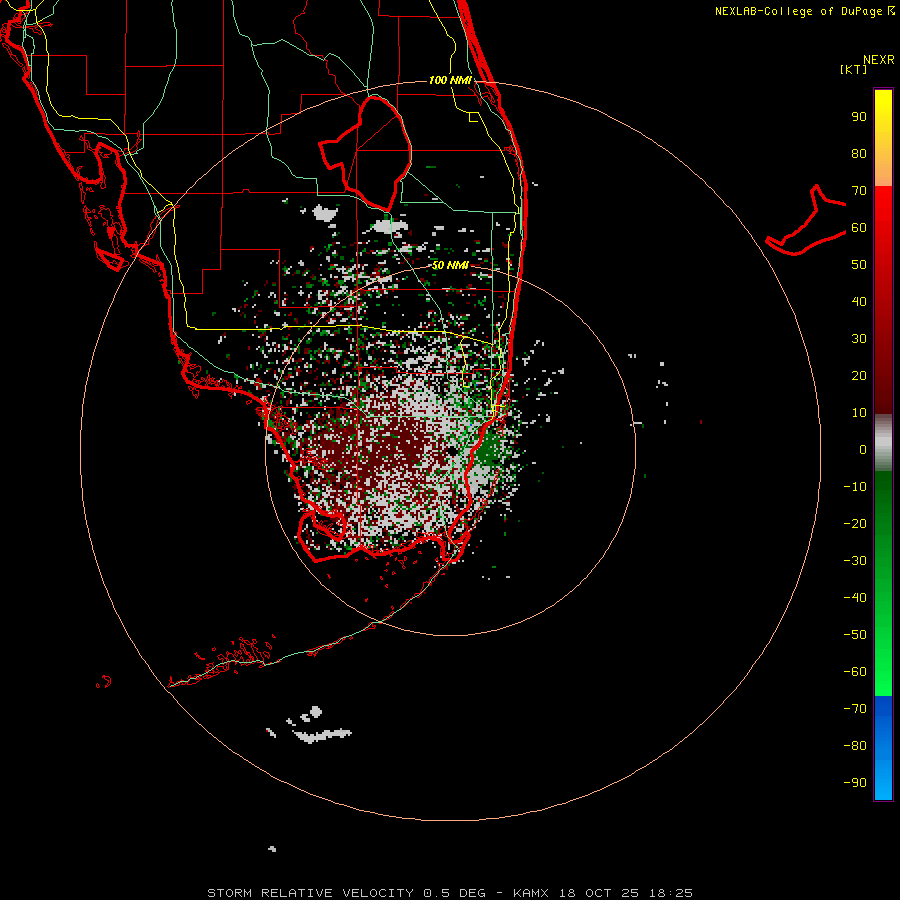
Task: Click the -10 velocity scale label
Action: click(x=855, y=487)
